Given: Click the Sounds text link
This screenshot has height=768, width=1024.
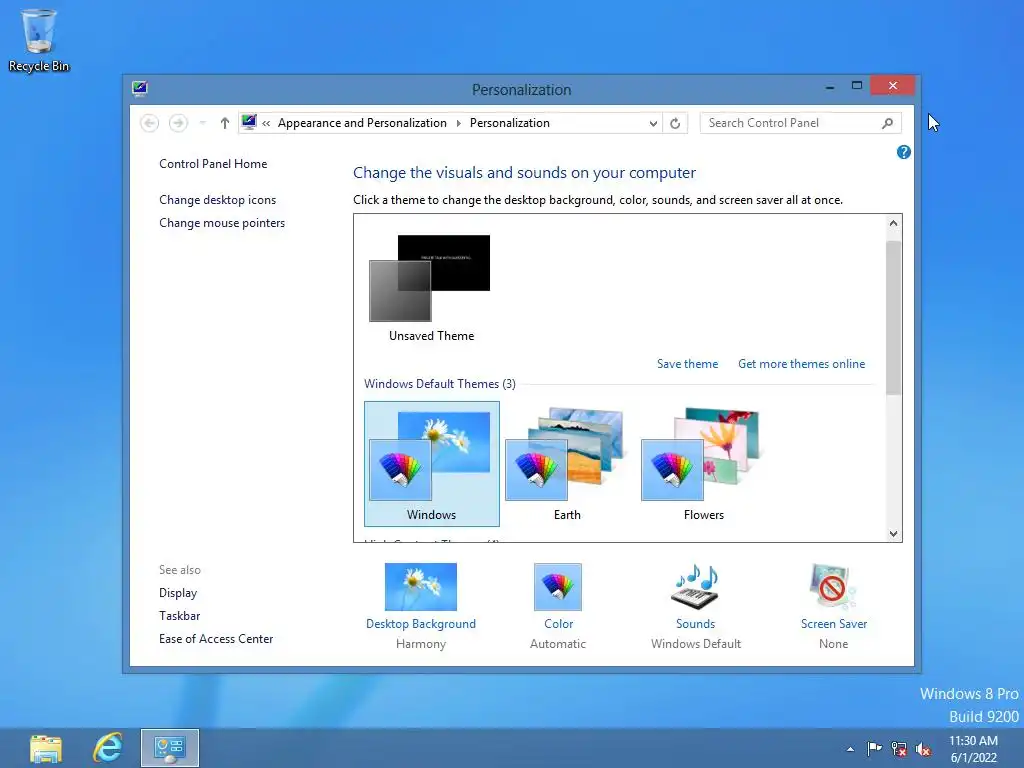Looking at the screenshot, I should coord(696,624).
